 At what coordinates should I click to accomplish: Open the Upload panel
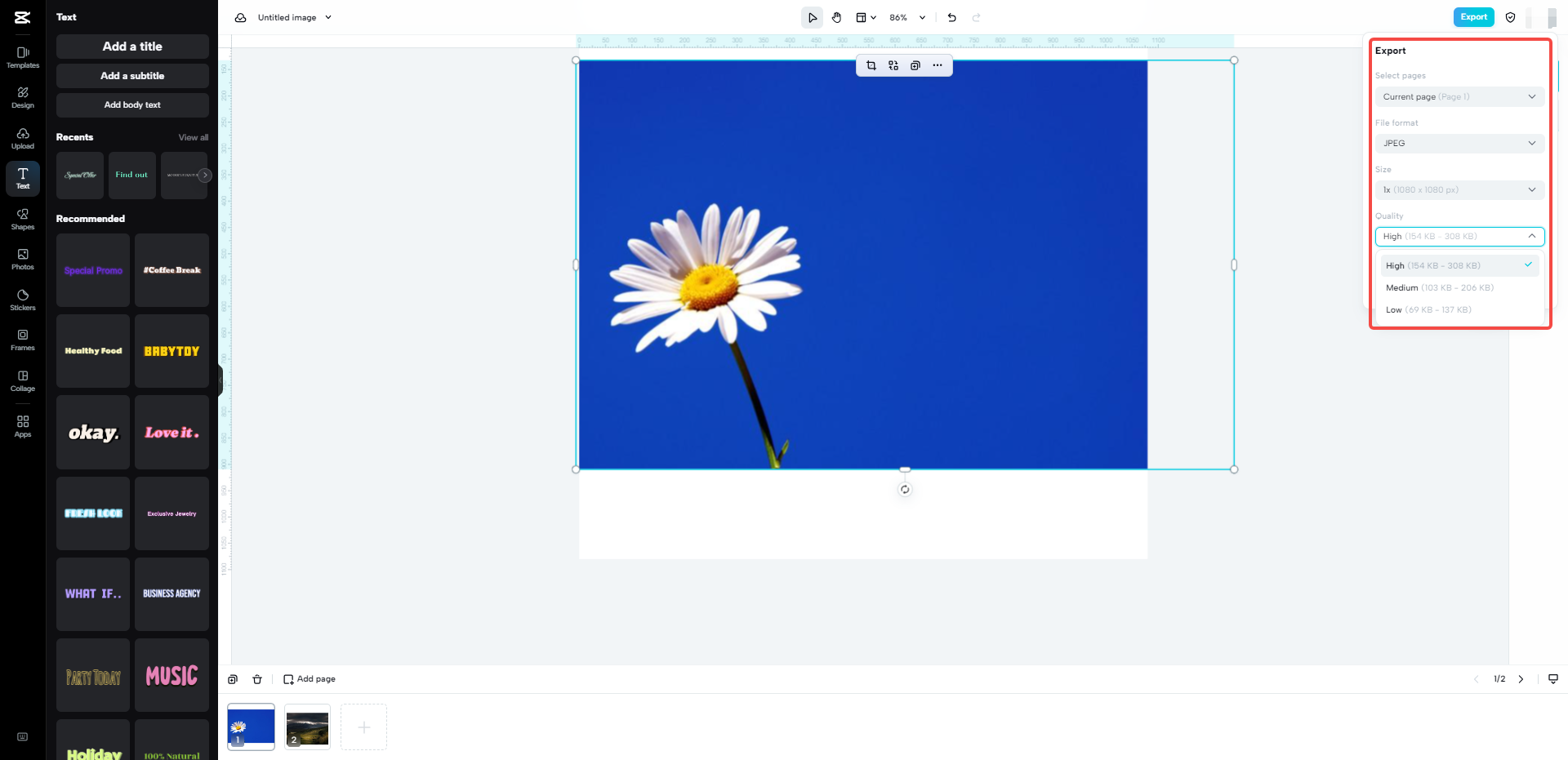(x=23, y=138)
